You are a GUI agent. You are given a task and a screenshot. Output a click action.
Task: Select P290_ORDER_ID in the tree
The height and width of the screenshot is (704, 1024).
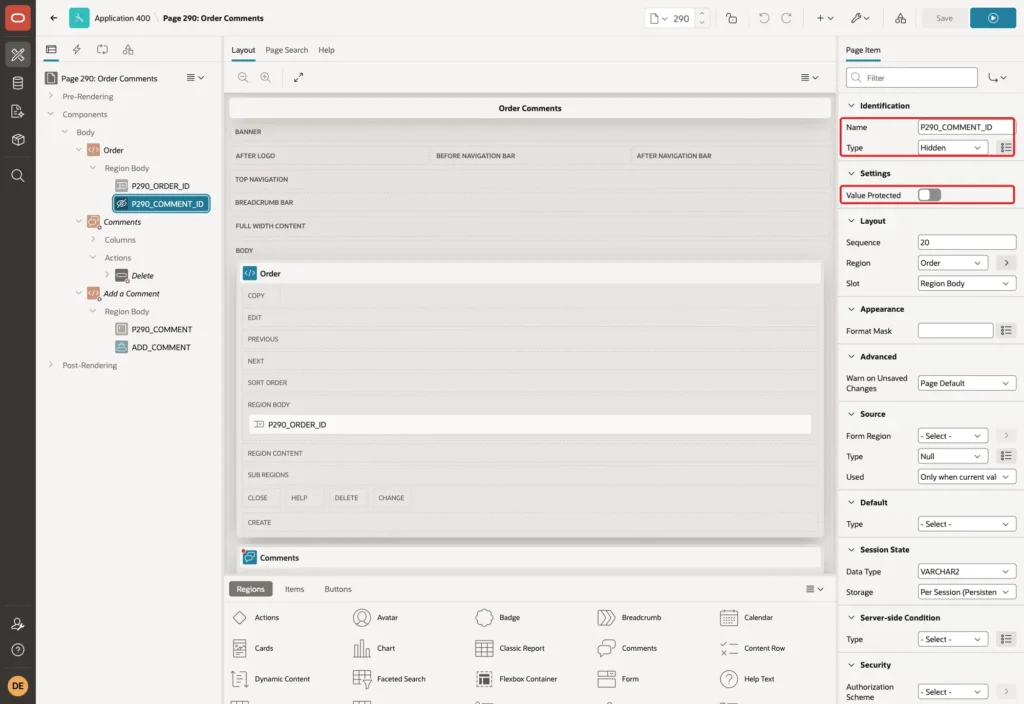160,186
